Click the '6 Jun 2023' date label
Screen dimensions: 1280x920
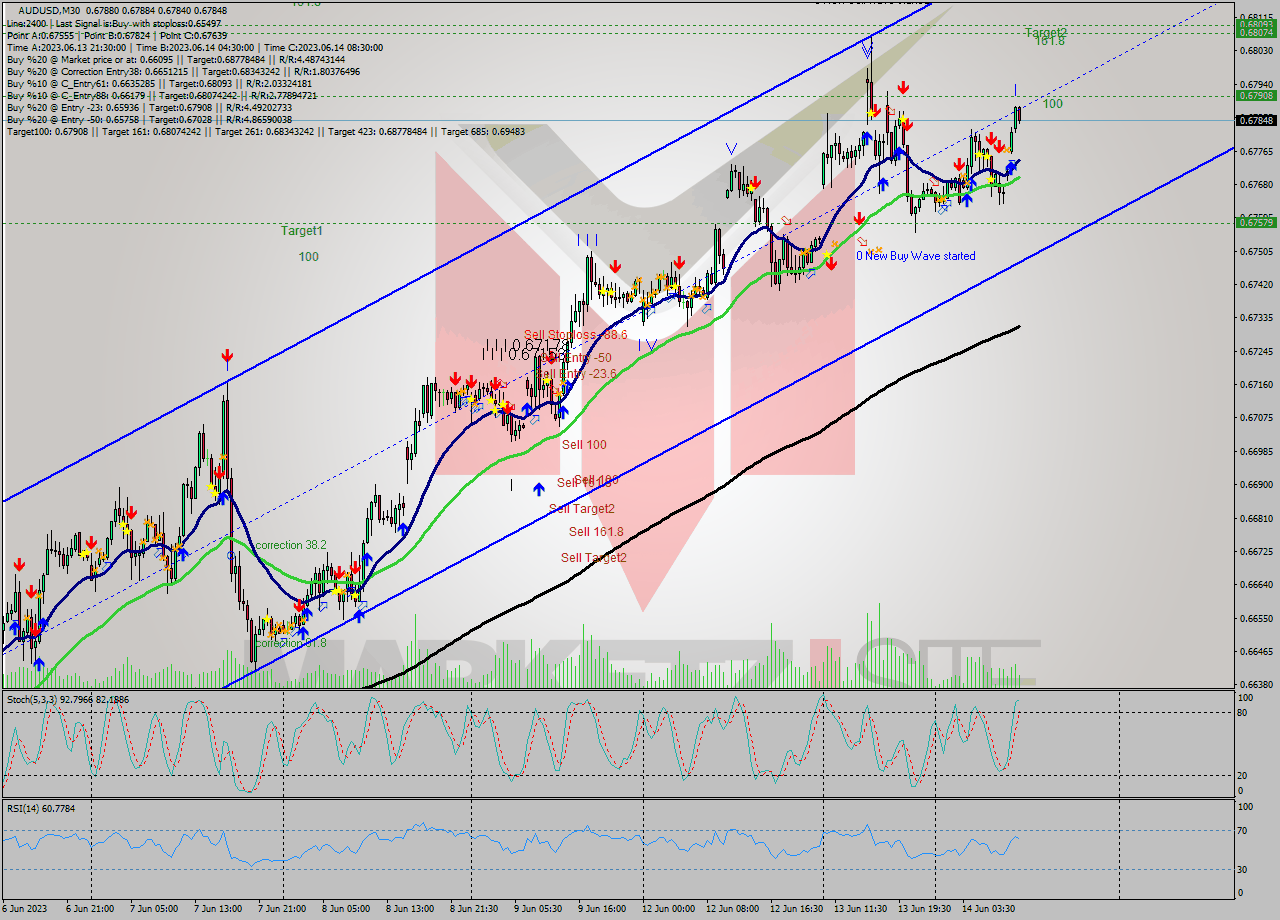point(25,909)
